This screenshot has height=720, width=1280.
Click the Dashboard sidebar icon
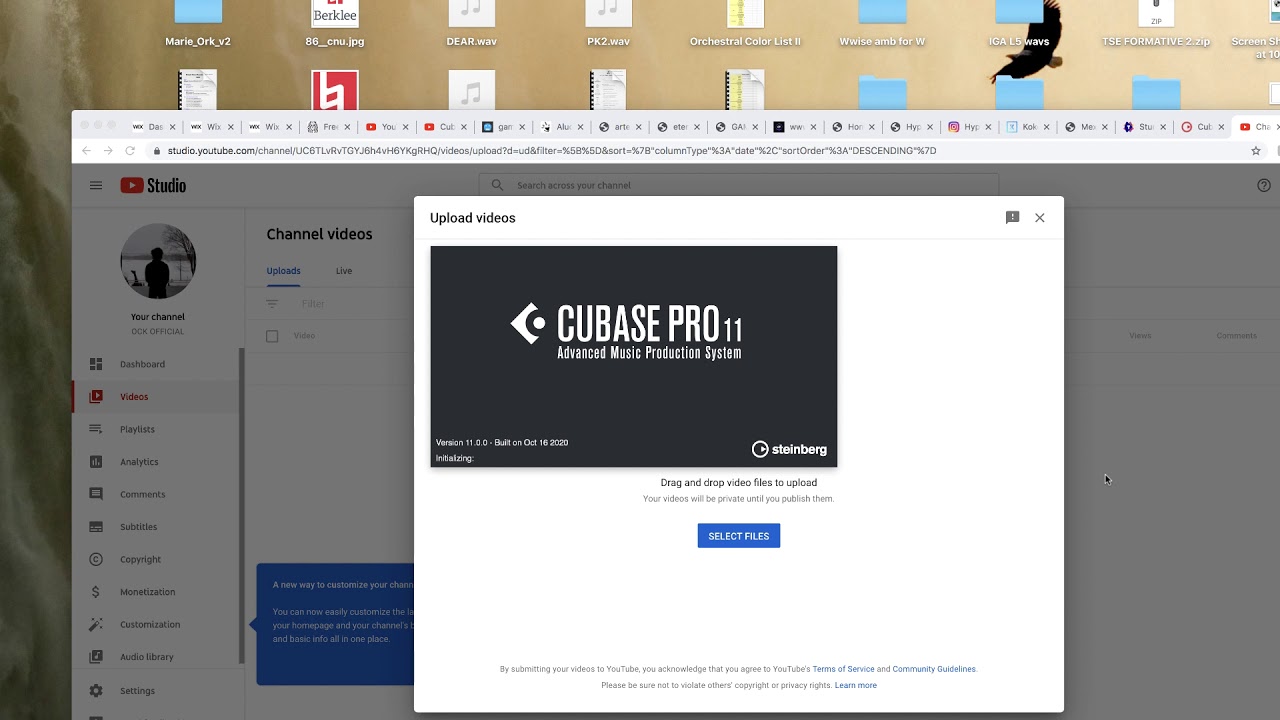[96, 364]
